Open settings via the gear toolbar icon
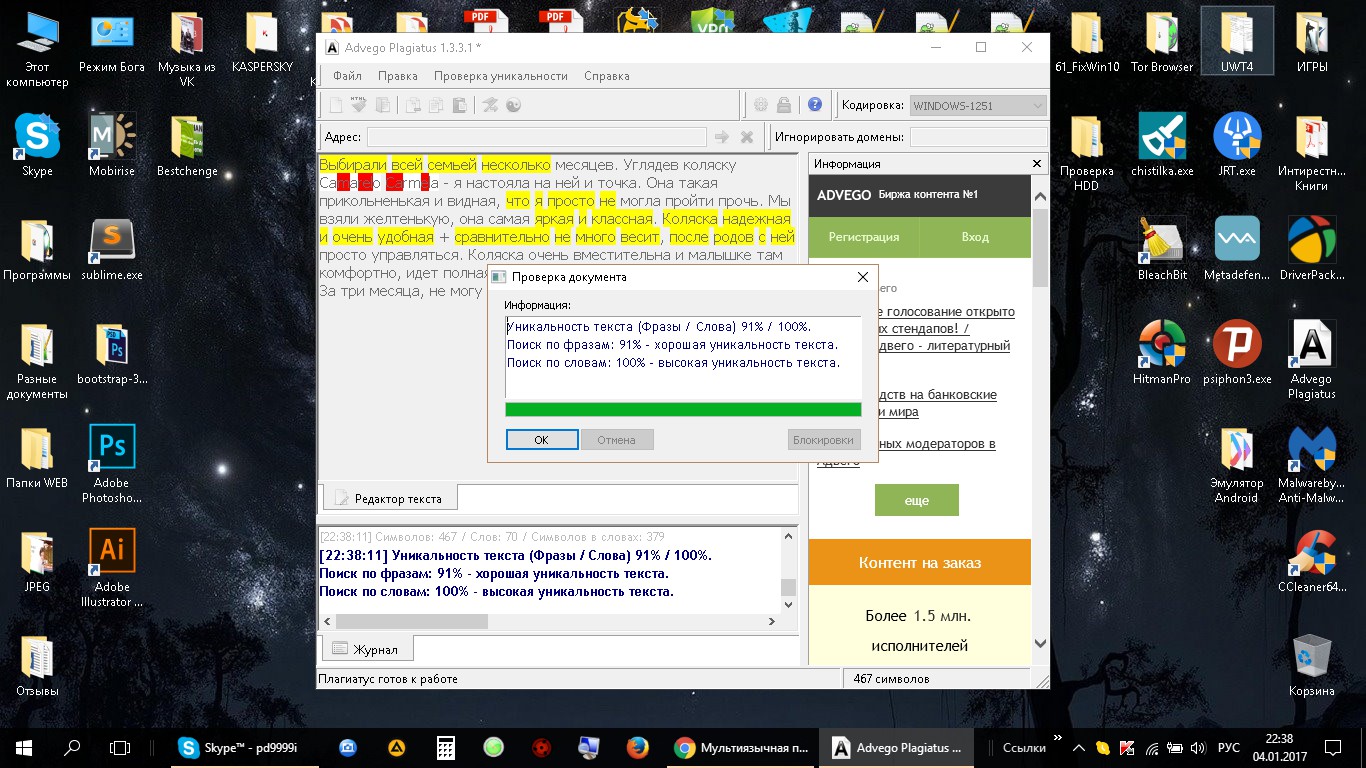 click(x=761, y=105)
